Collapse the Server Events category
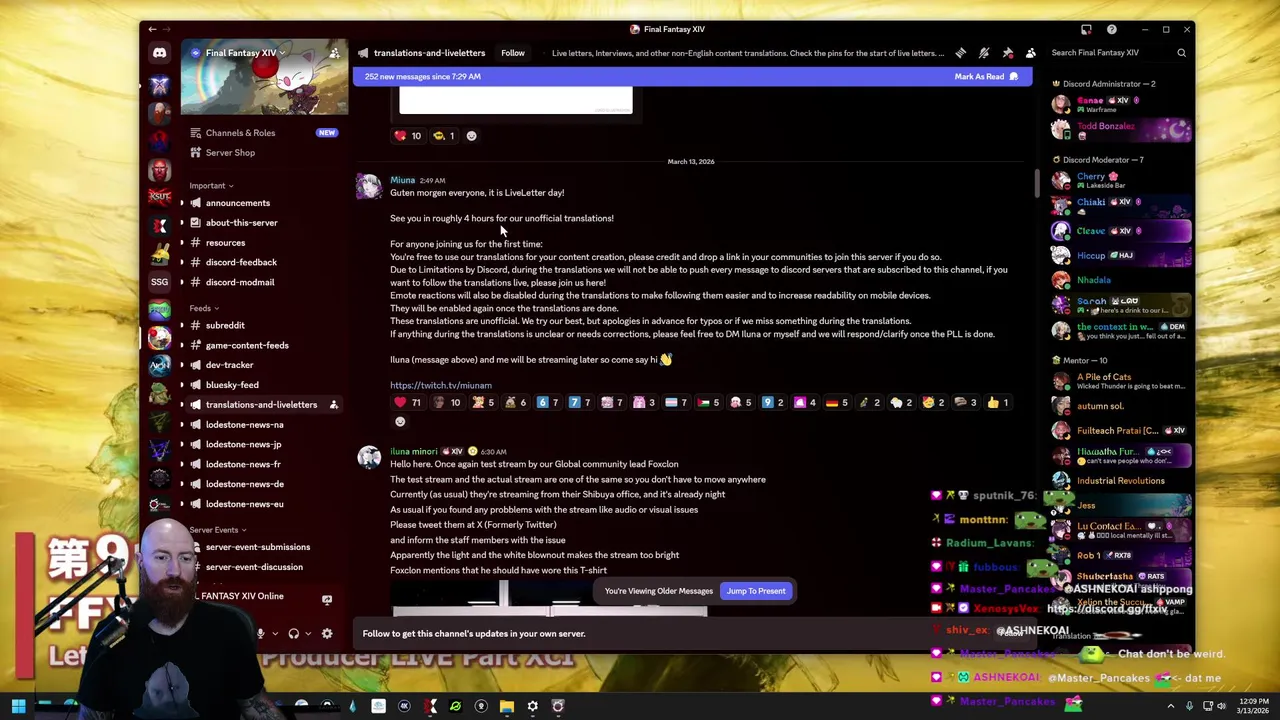The image size is (1280, 720). coord(218,530)
